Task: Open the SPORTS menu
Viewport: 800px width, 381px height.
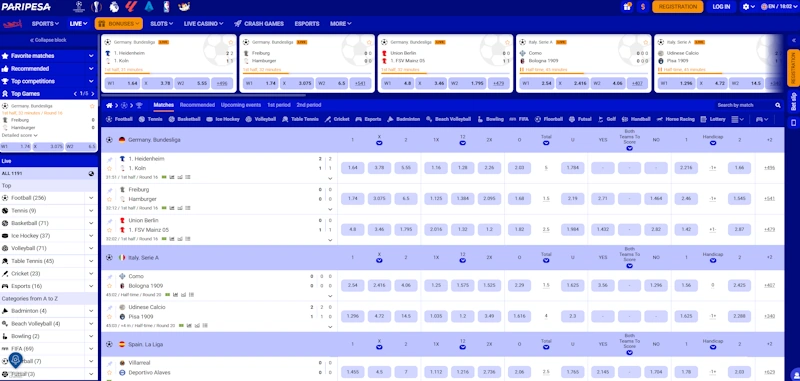Action: point(45,23)
